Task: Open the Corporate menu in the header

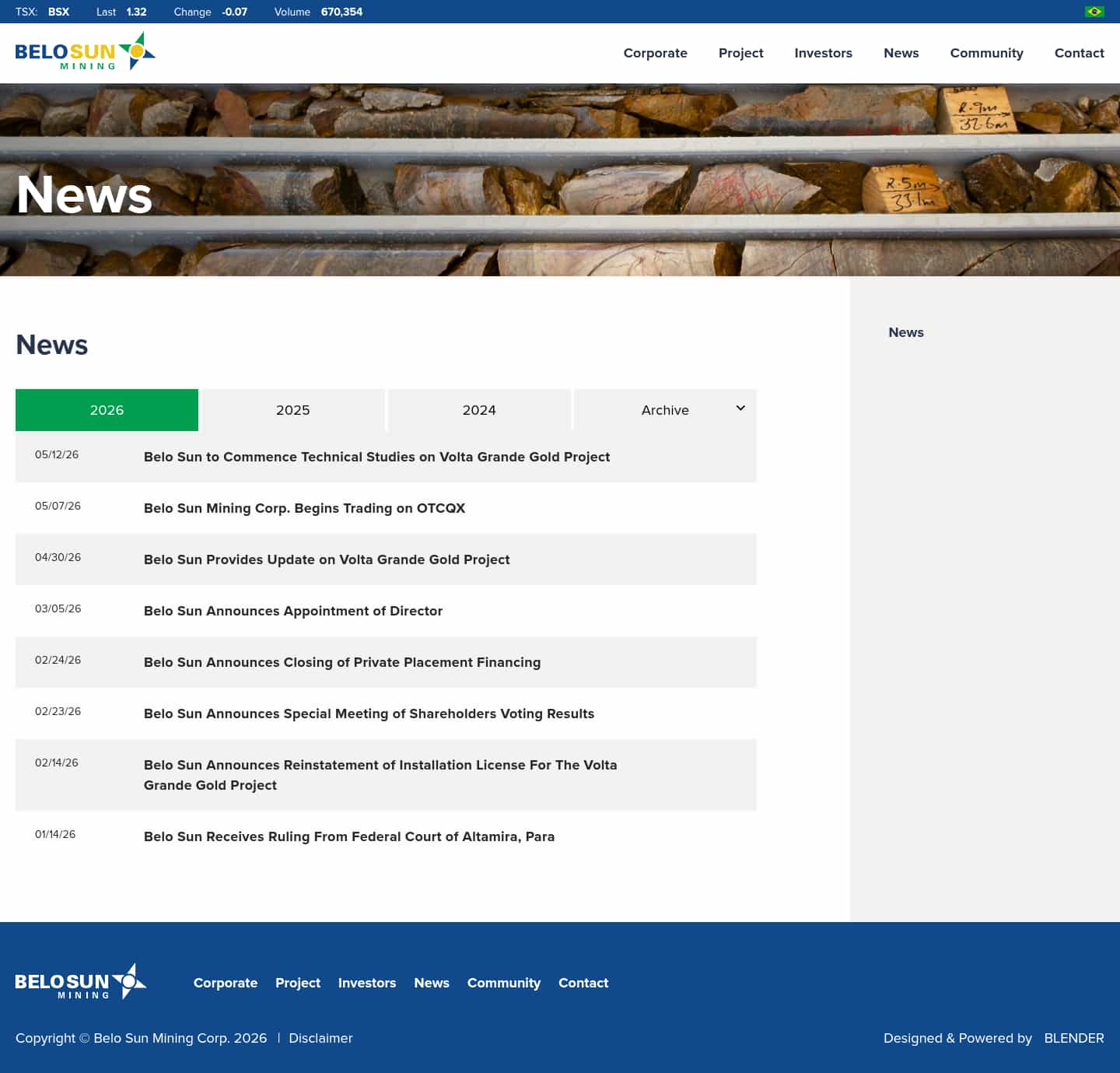Action: [x=656, y=53]
